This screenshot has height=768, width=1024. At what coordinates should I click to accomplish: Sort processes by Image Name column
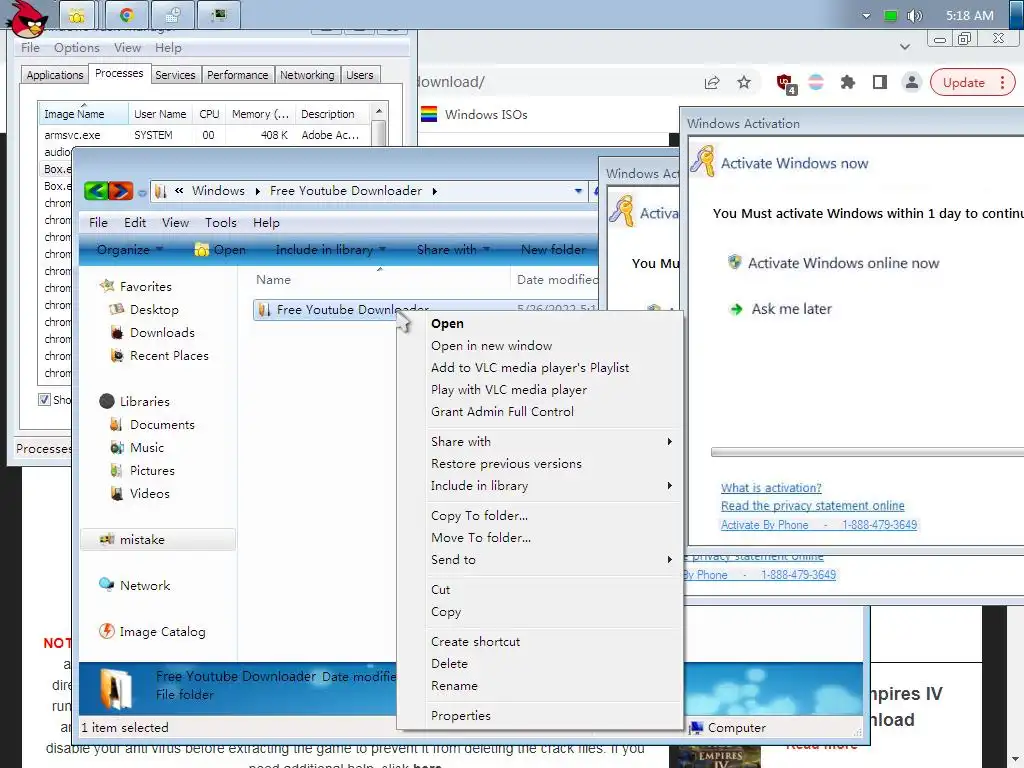[x=83, y=114]
